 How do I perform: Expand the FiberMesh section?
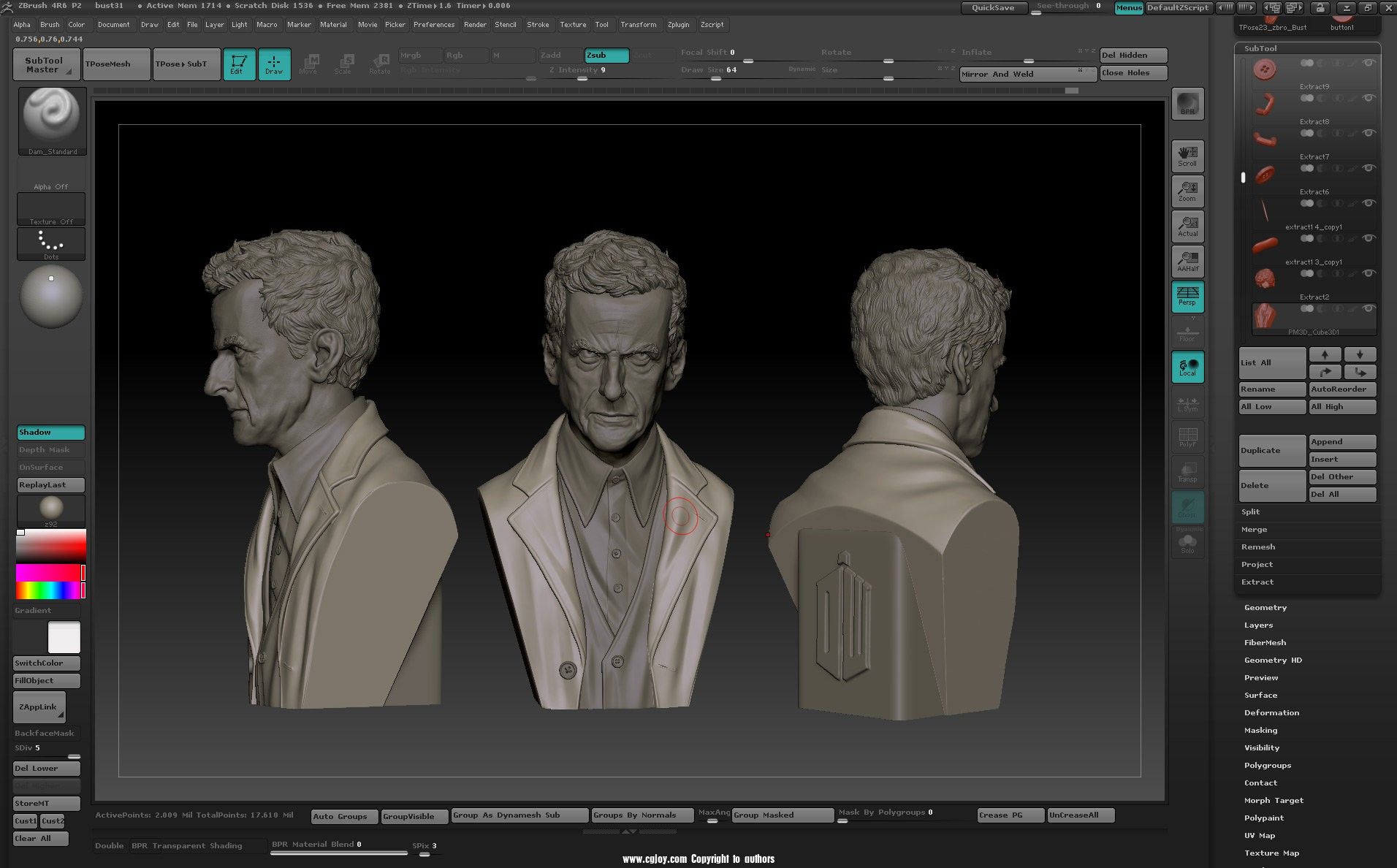point(1265,643)
